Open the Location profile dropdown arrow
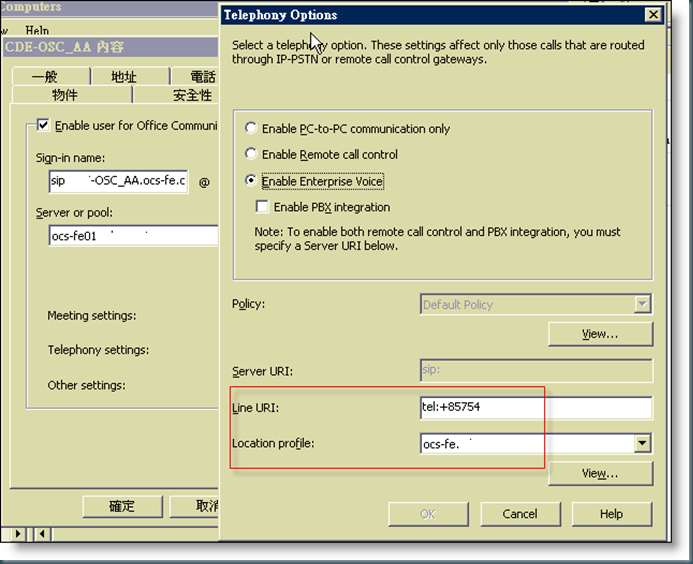The width and height of the screenshot is (693, 564). click(642, 443)
